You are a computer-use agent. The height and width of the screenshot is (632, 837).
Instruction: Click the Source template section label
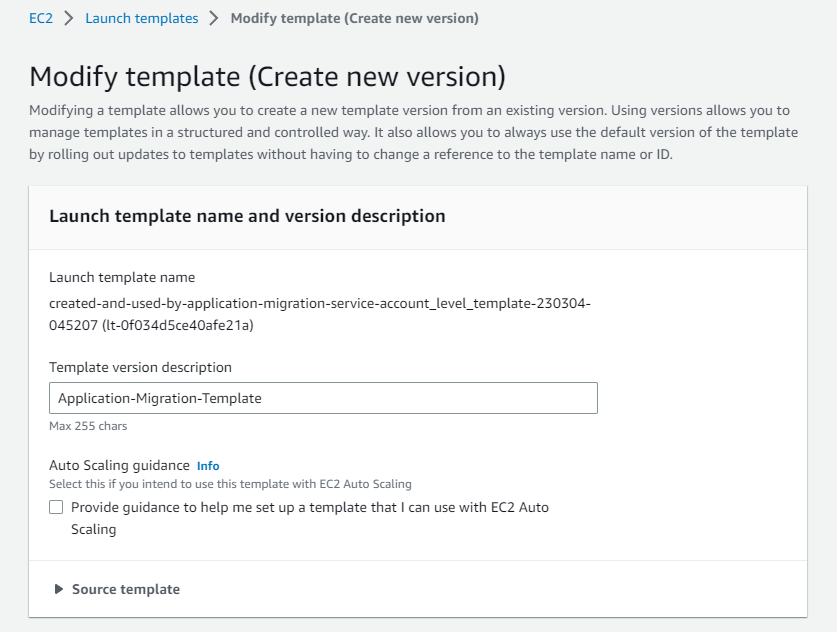pyautogui.click(x=126, y=589)
